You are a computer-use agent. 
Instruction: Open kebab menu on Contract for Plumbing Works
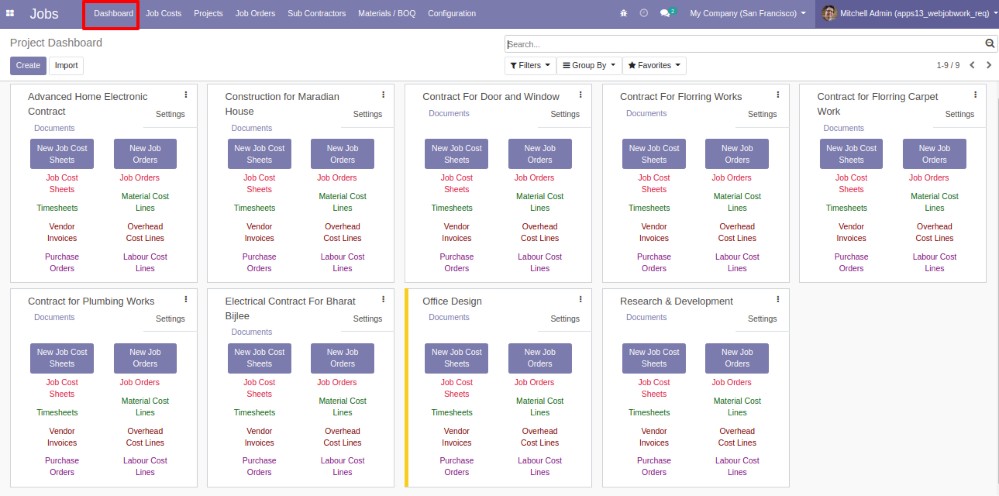pyautogui.click(x=185, y=299)
